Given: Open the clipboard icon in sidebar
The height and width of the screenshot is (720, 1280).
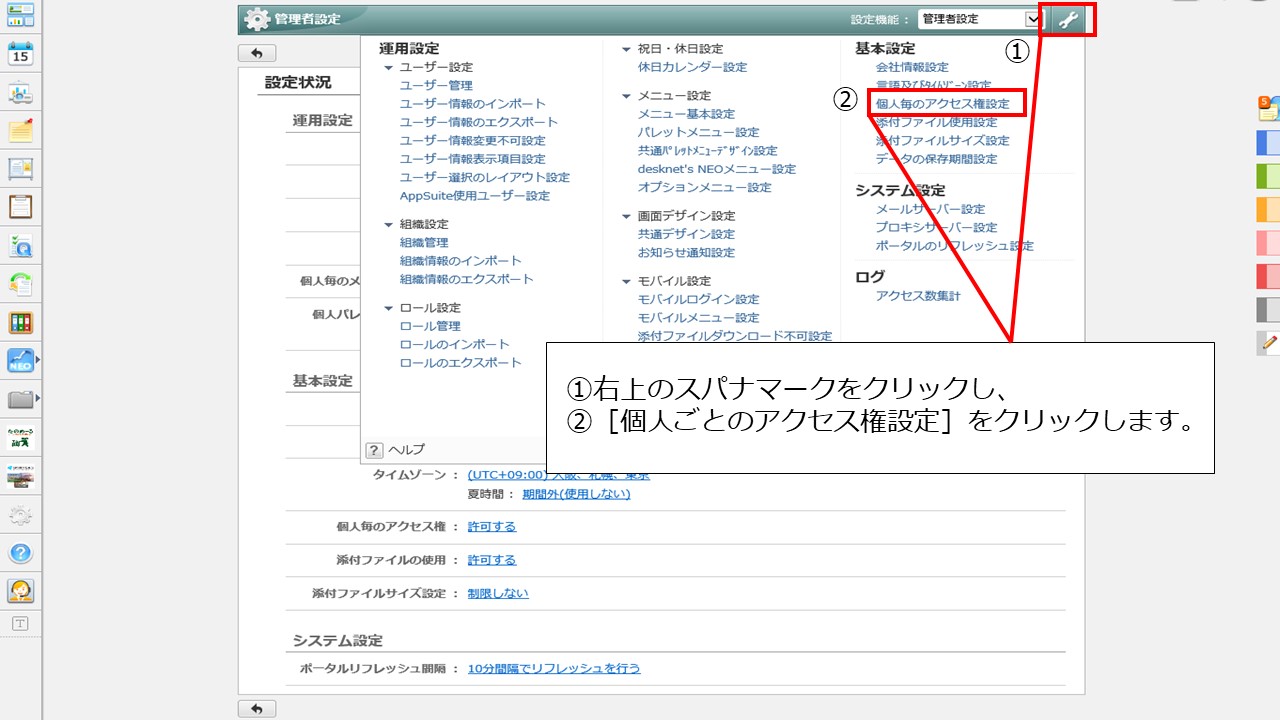Looking at the screenshot, I should (21, 207).
